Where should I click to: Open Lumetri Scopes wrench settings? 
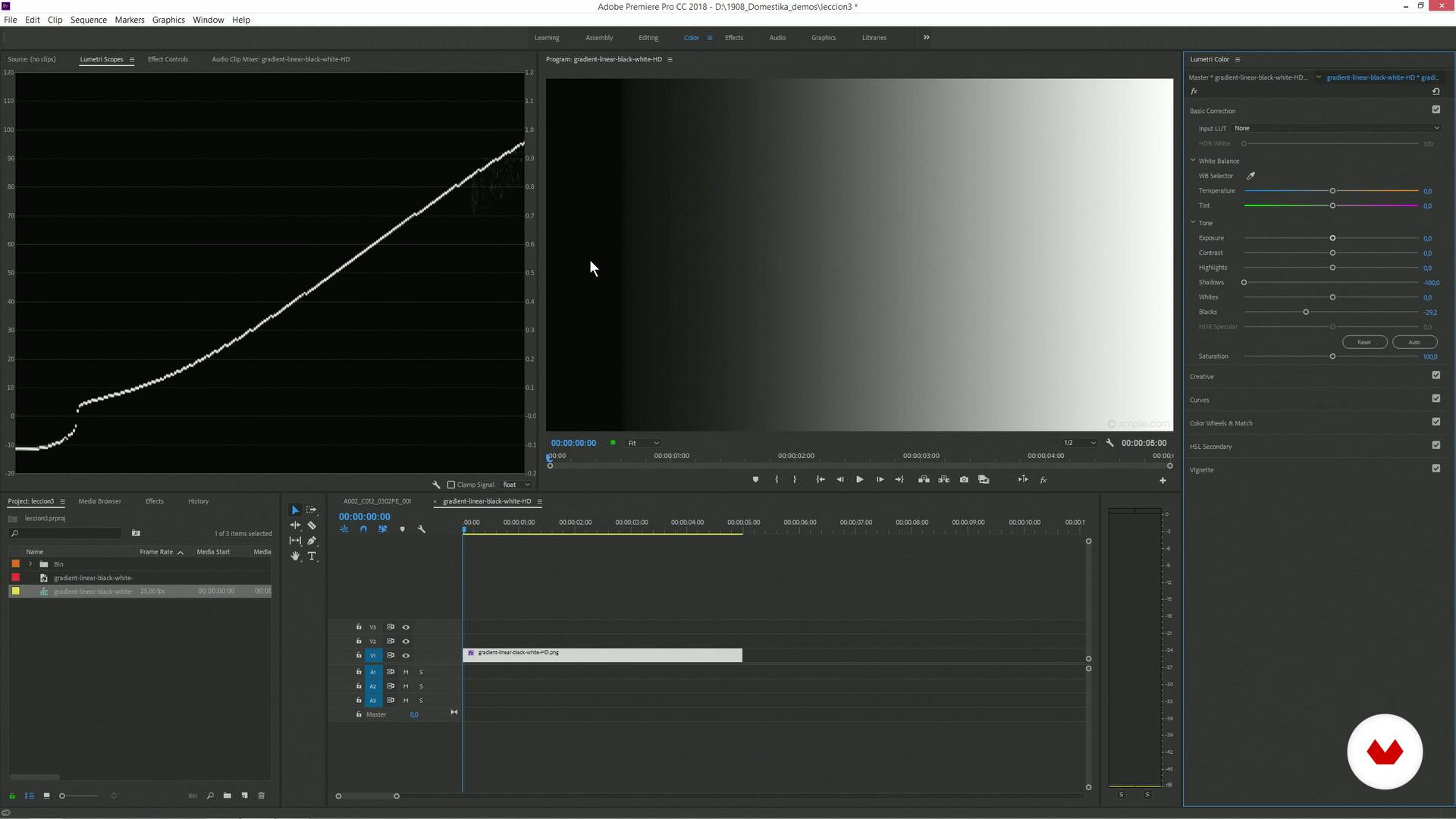pos(436,485)
